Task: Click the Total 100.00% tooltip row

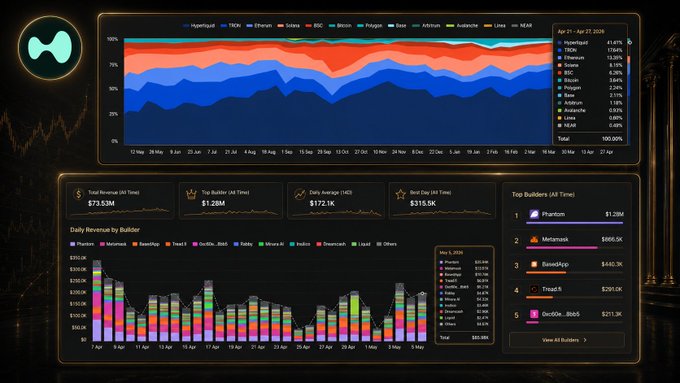Action: coord(590,139)
